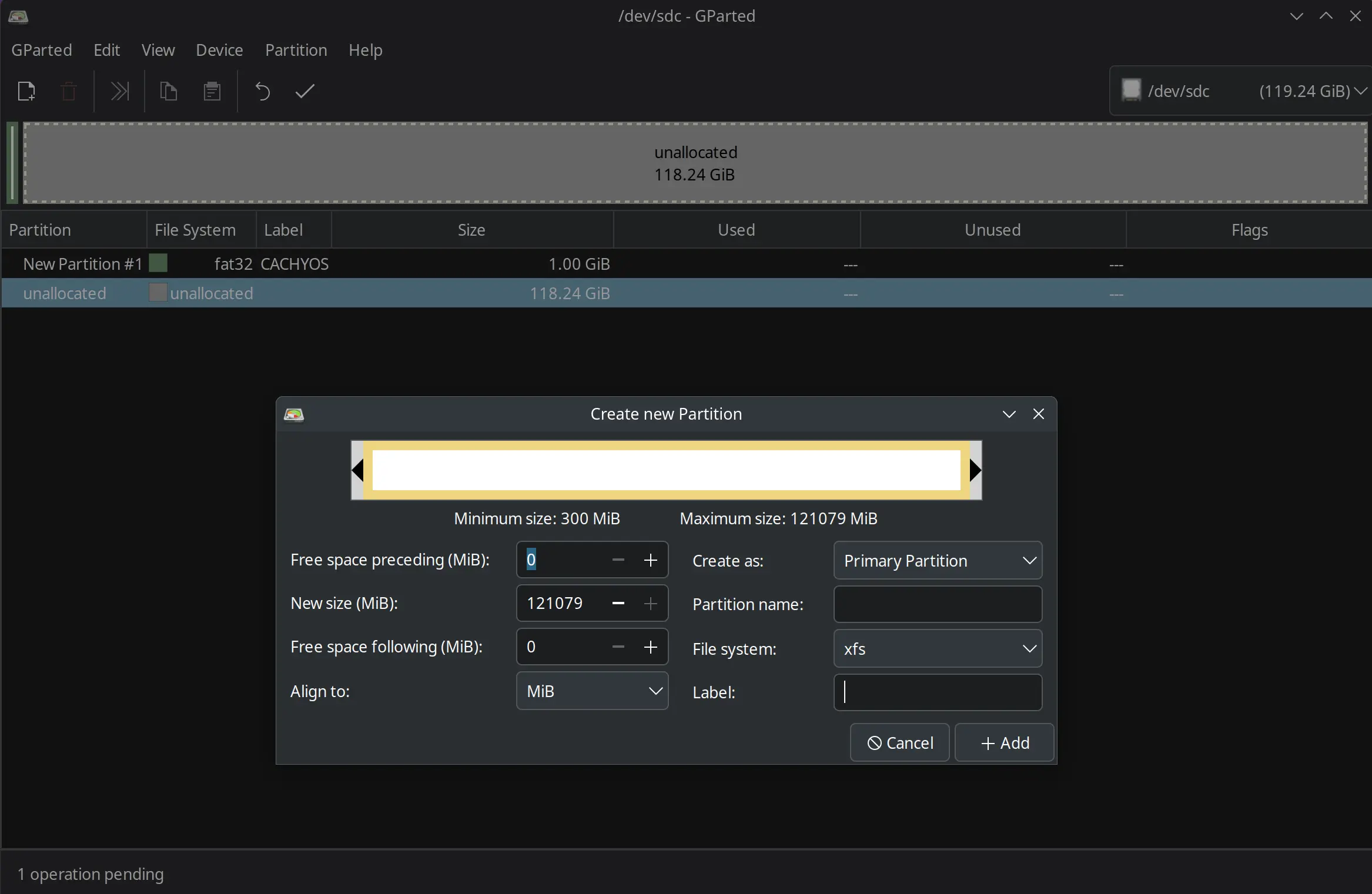Click the Paste partition toolbar icon

tap(212, 91)
